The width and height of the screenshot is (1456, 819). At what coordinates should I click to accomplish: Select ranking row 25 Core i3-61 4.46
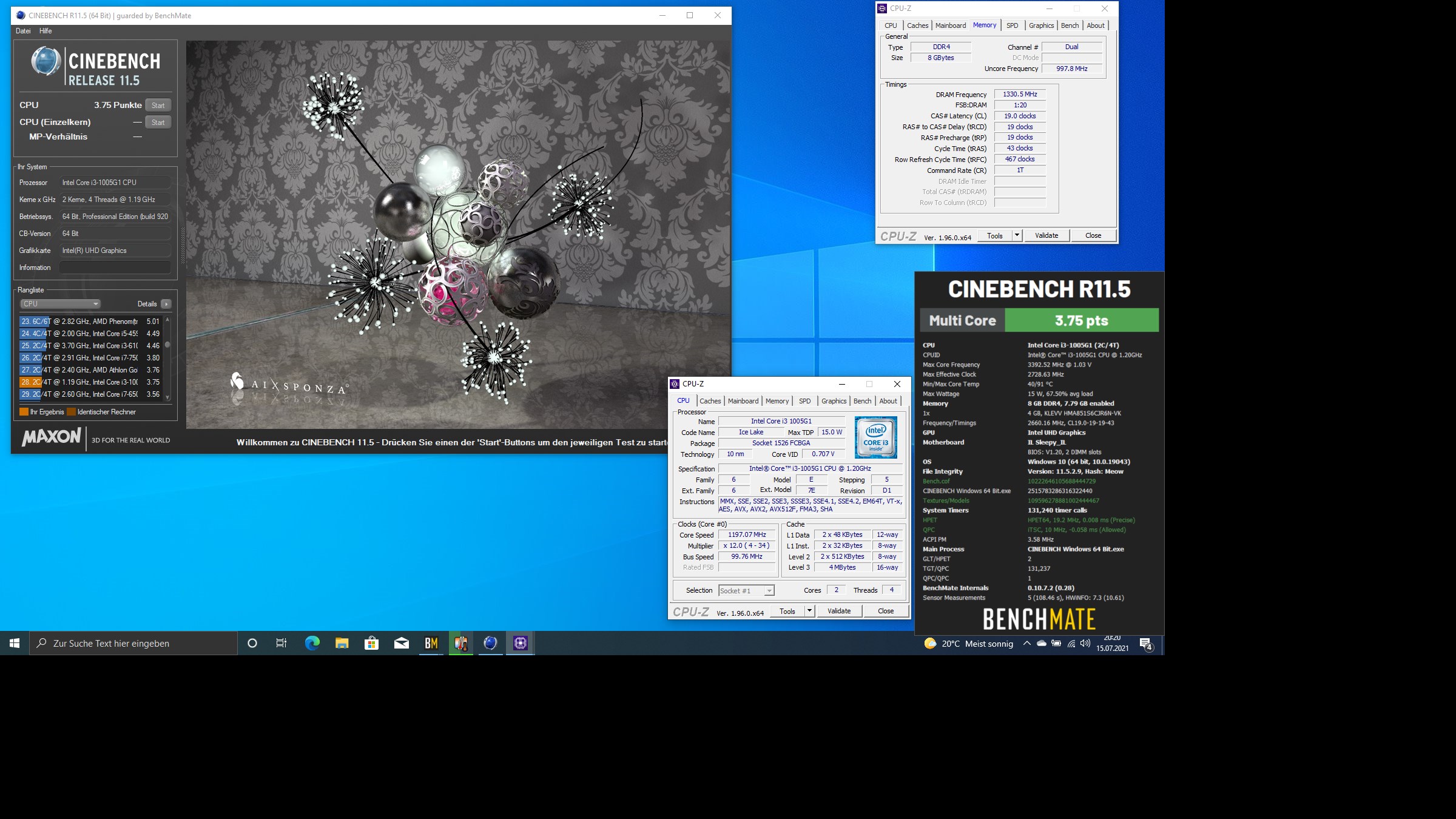click(x=90, y=346)
